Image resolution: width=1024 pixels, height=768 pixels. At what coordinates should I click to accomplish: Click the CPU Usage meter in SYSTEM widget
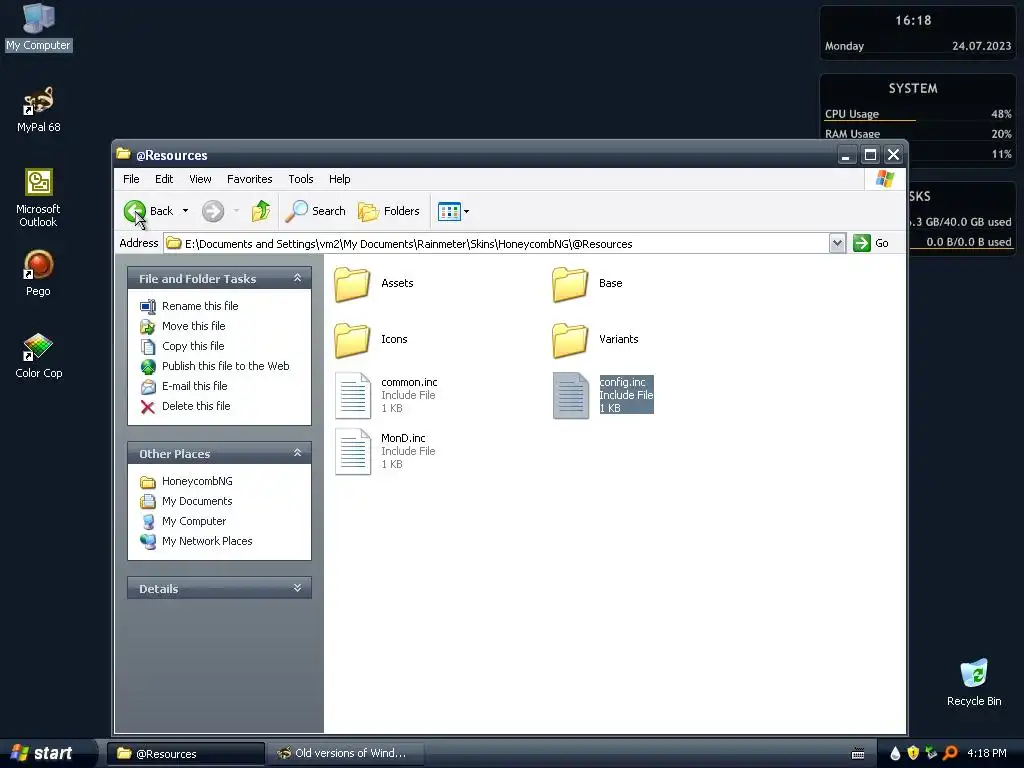coord(918,114)
